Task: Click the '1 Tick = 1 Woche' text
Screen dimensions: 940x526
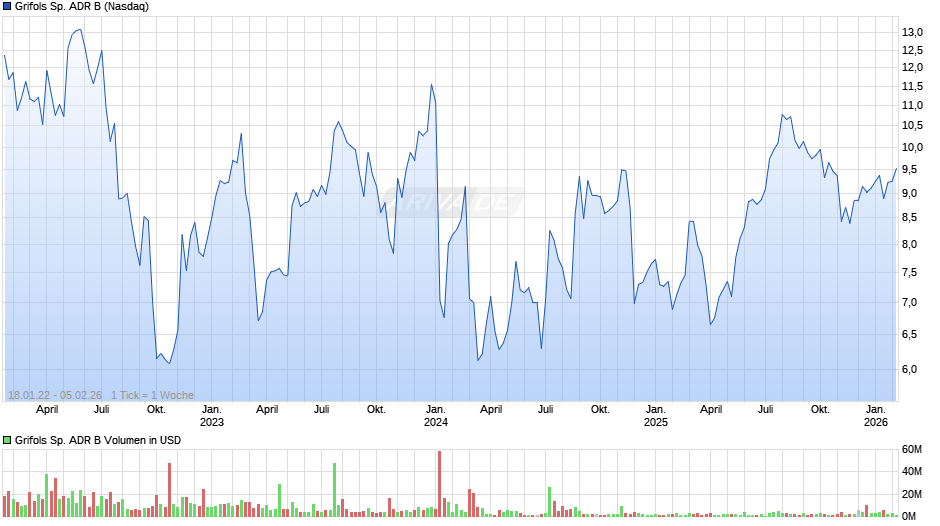Action: 152,395
